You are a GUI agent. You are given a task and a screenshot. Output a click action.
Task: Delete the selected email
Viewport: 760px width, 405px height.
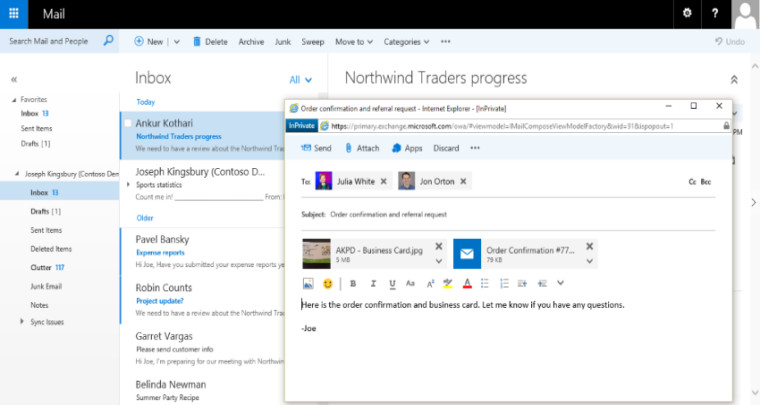pyautogui.click(x=210, y=42)
